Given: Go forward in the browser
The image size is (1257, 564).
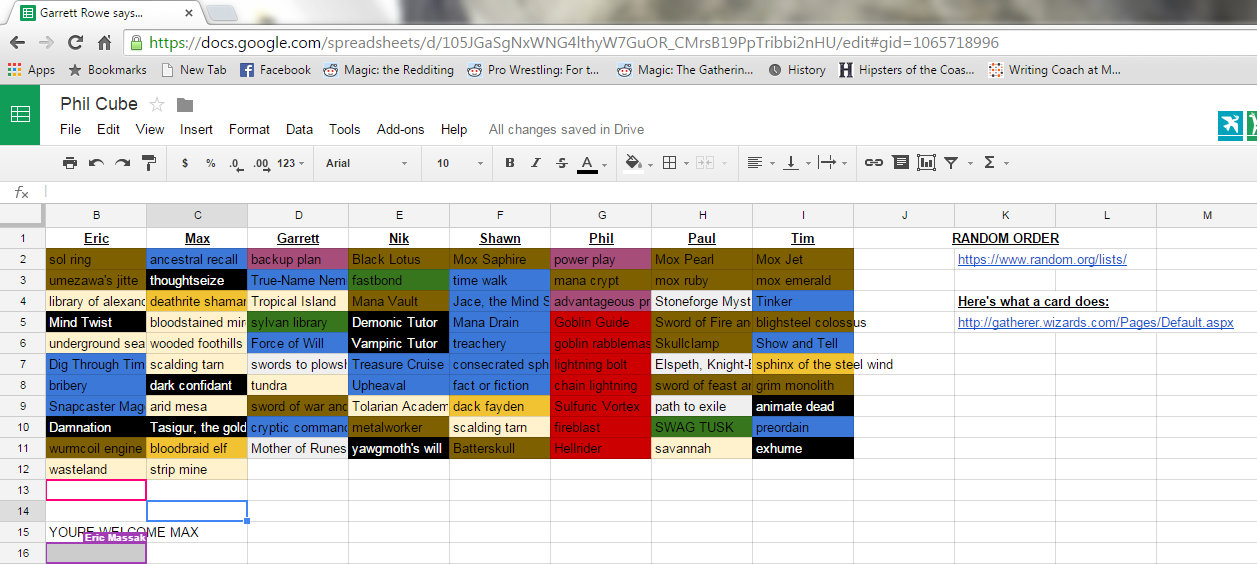Looking at the screenshot, I should click(x=46, y=43).
